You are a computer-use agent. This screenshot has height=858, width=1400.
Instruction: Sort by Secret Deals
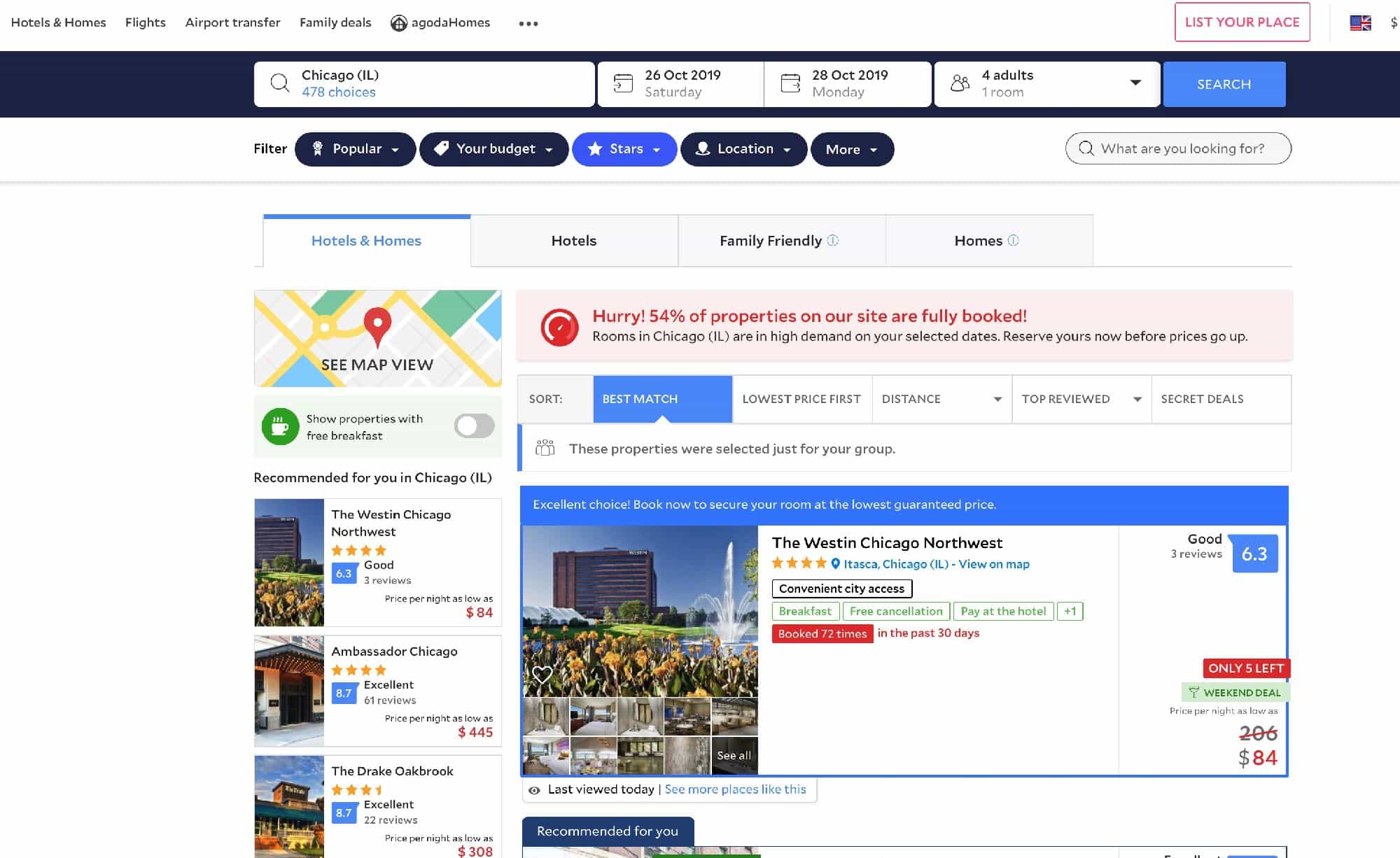(x=1221, y=399)
